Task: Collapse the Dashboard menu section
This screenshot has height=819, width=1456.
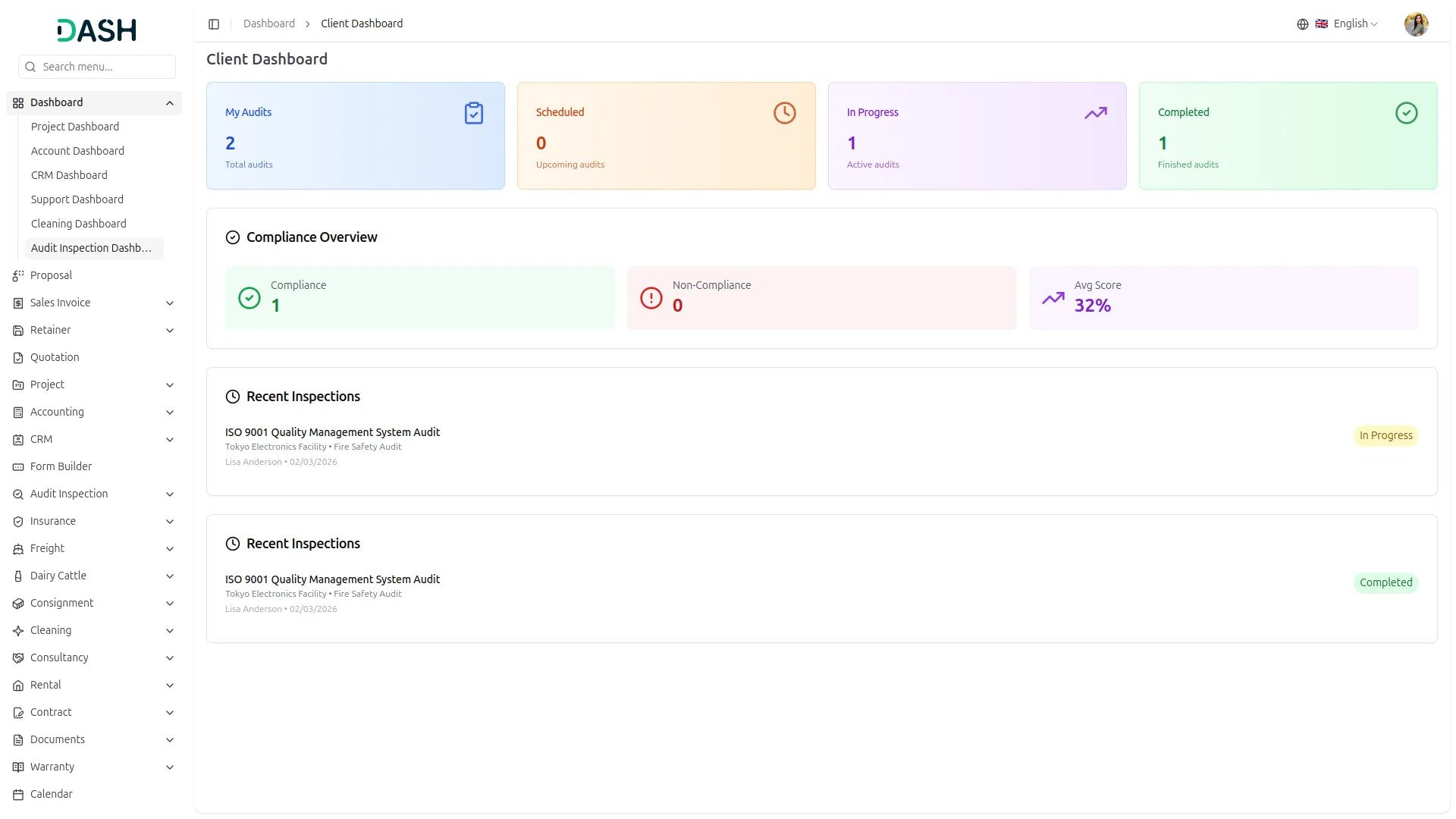Action: (x=170, y=103)
